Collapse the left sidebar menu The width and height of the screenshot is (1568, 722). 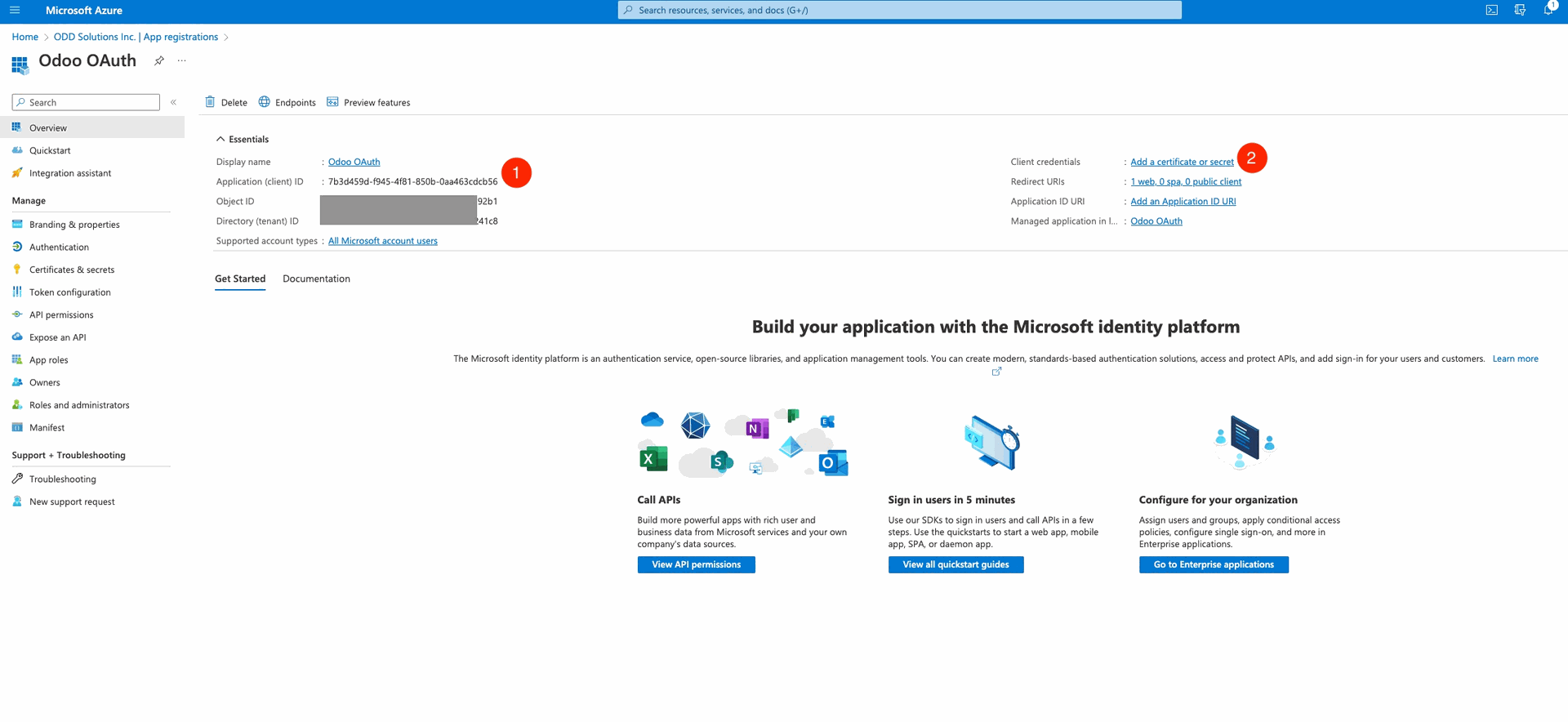tap(173, 102)
